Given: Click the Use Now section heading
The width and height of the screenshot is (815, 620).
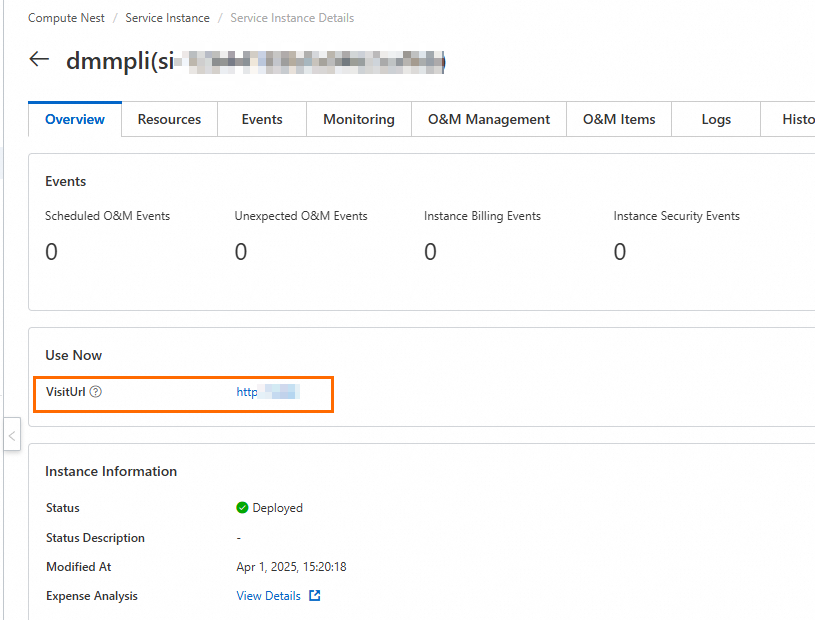Looking at the screenshot, I should pos(73,355).
